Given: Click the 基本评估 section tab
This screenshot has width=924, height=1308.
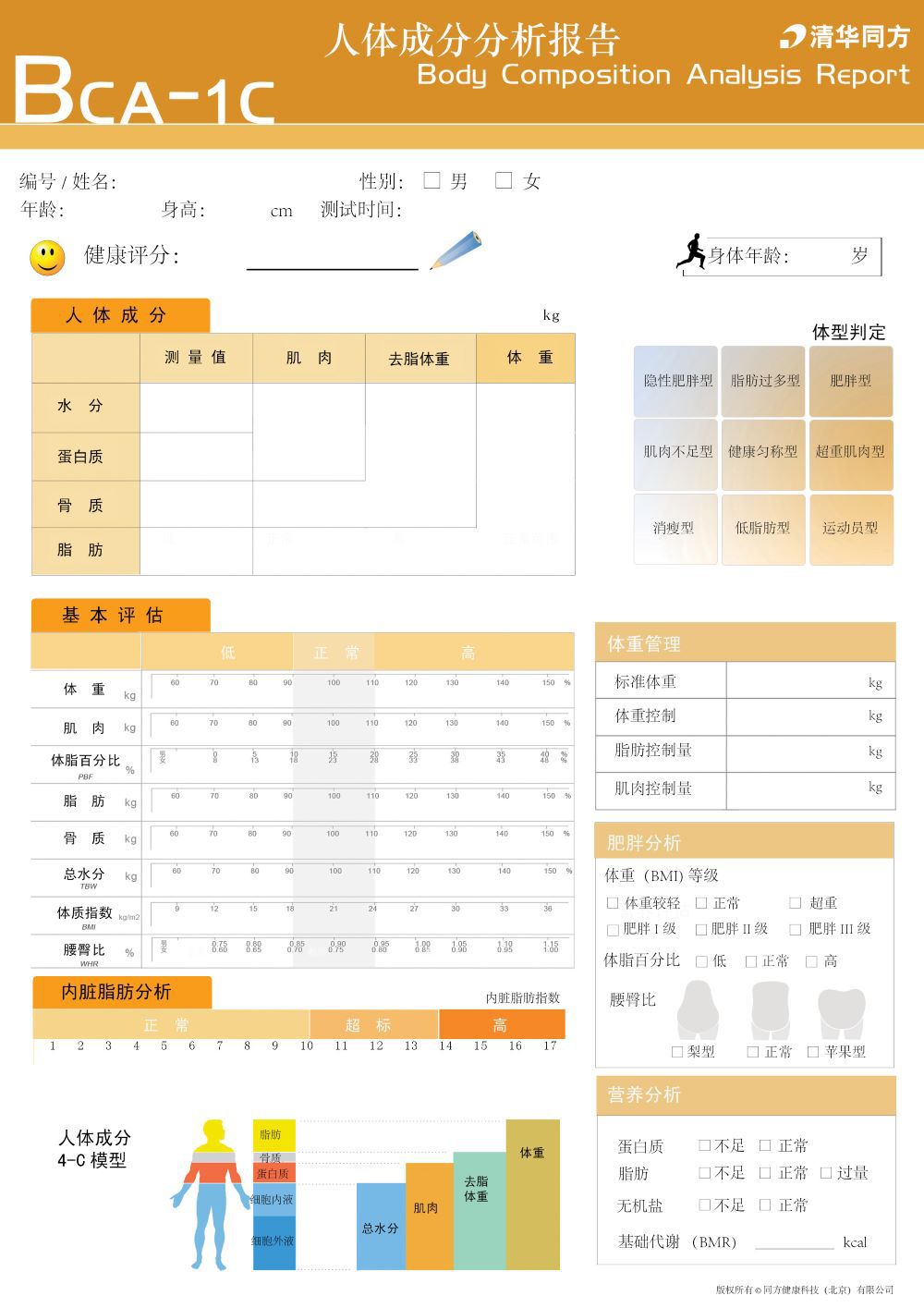Looking at the screenshot, I should [120, 616].
